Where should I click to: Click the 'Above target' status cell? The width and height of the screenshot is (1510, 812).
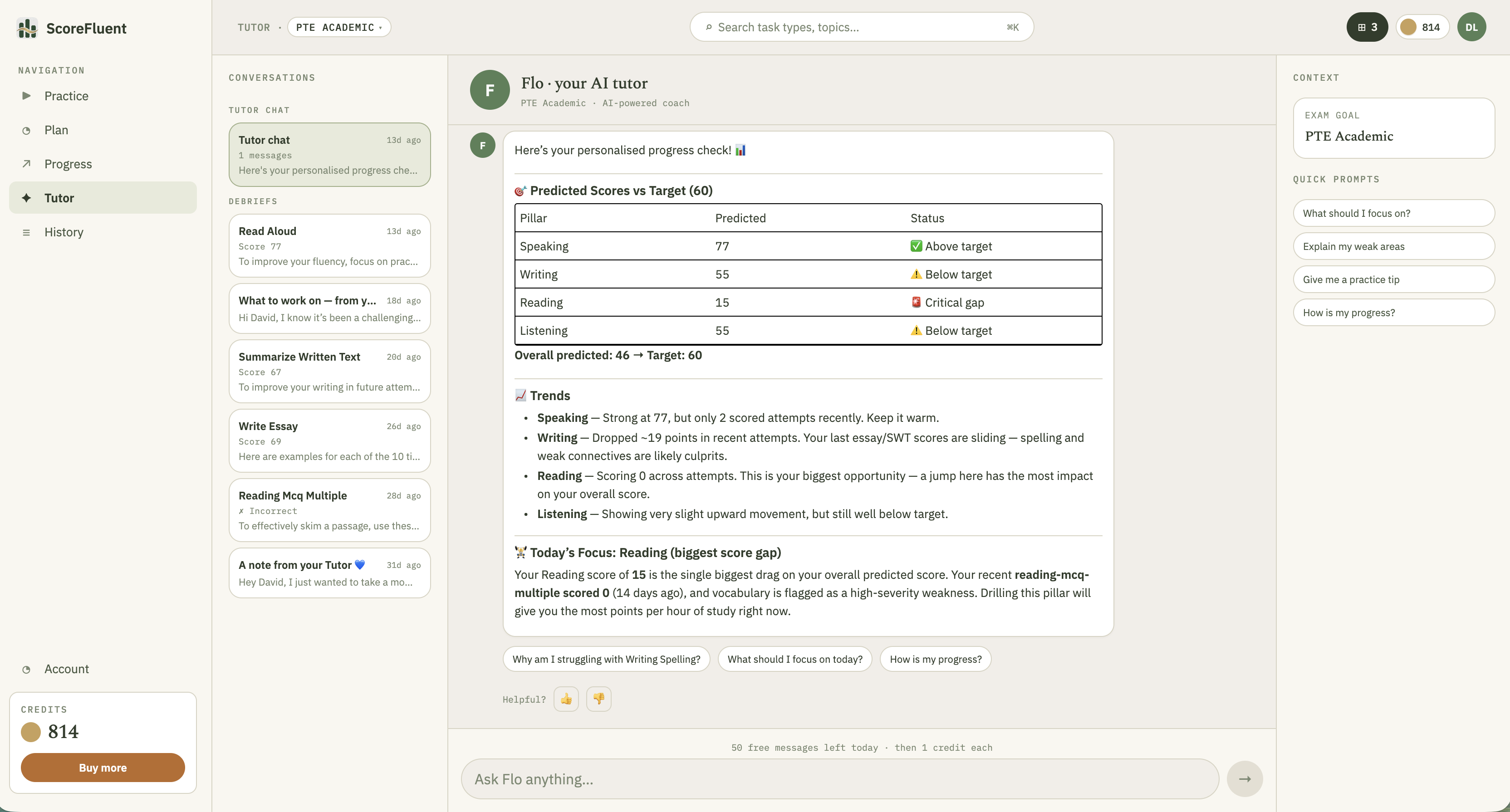tap(951, 246)
